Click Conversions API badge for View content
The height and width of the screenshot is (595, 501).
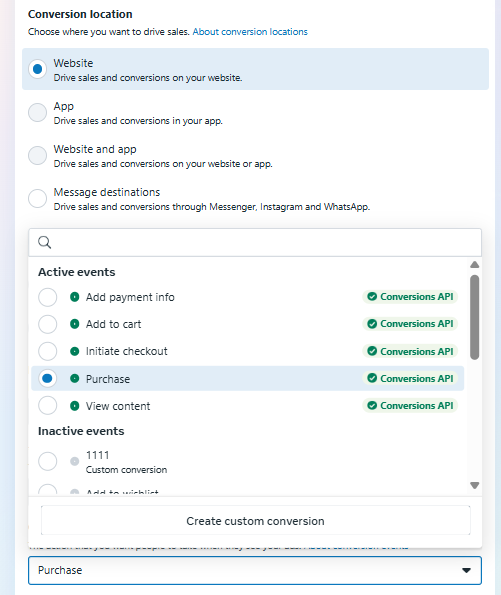410,406
